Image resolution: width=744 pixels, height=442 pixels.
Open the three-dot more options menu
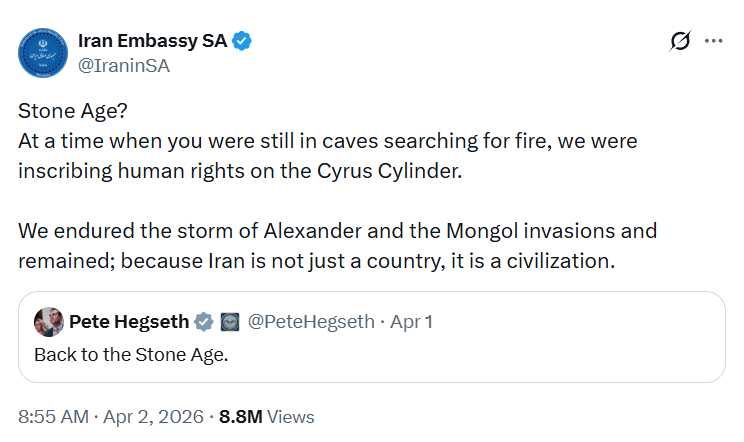click(x=713, y=41)
